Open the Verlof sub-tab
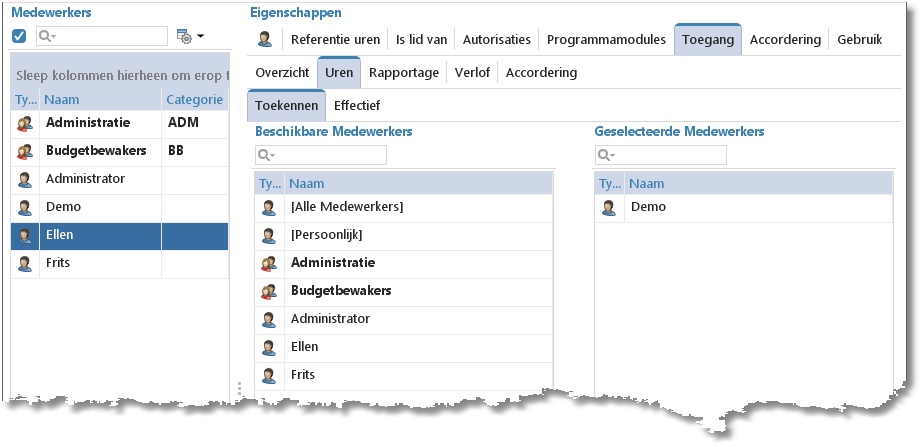The image size is (921, 447). click(x=472, y=73)
